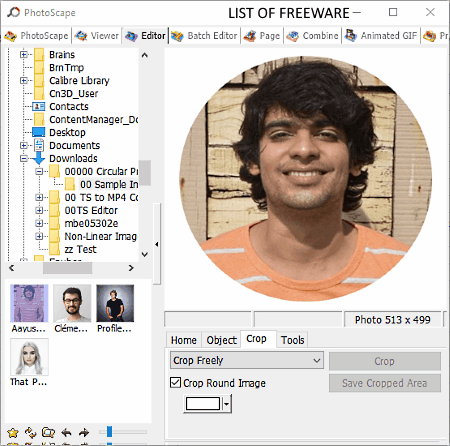Click the folder tree down arrow

click(x=145, y=254)
